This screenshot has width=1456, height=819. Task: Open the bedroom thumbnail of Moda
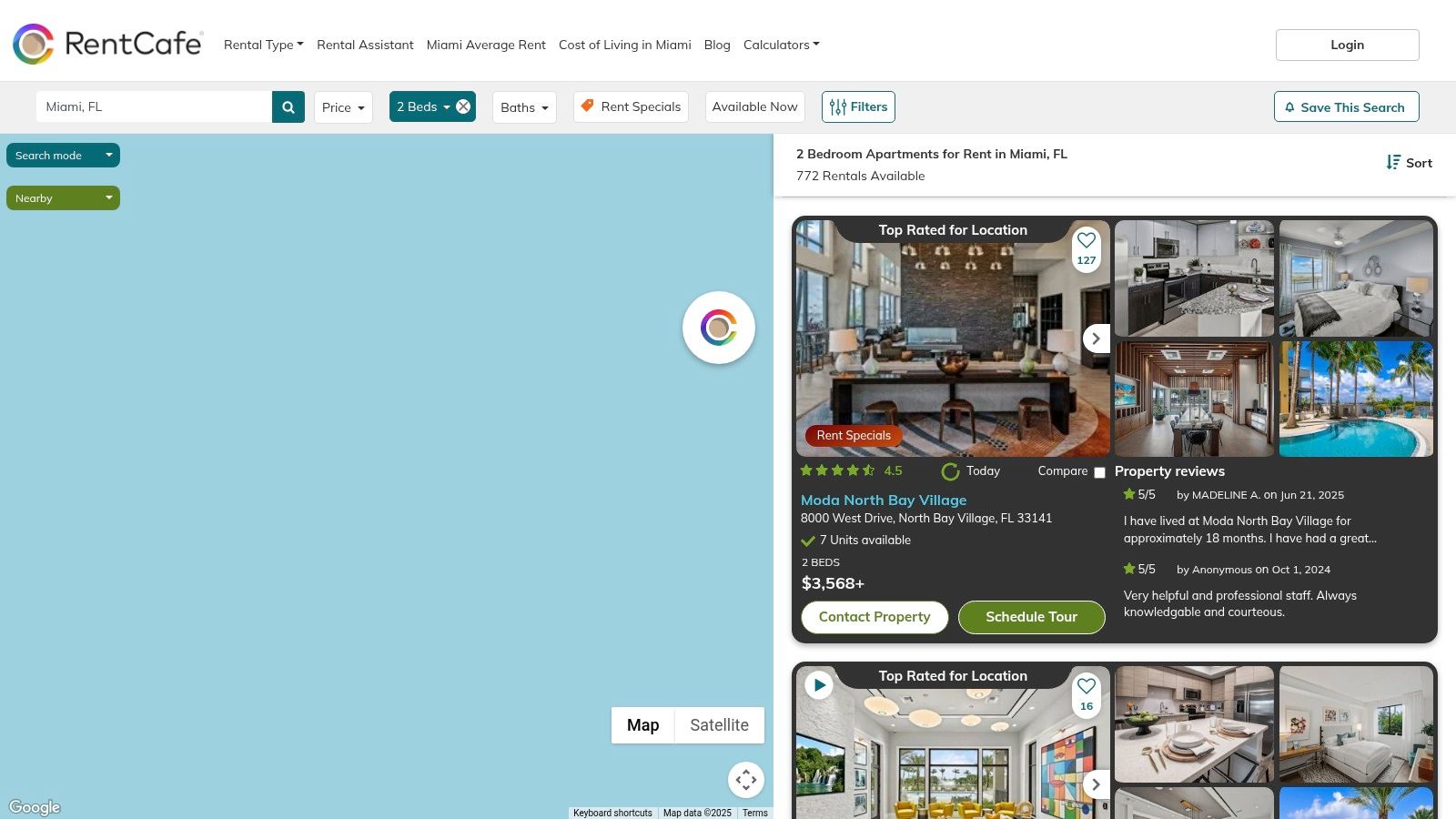click(x=1356, y=278)
